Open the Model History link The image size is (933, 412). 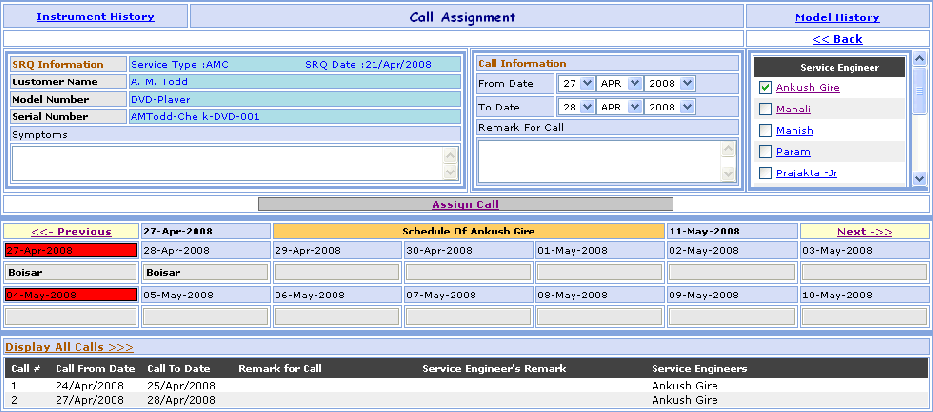click(x=836, y=17)
